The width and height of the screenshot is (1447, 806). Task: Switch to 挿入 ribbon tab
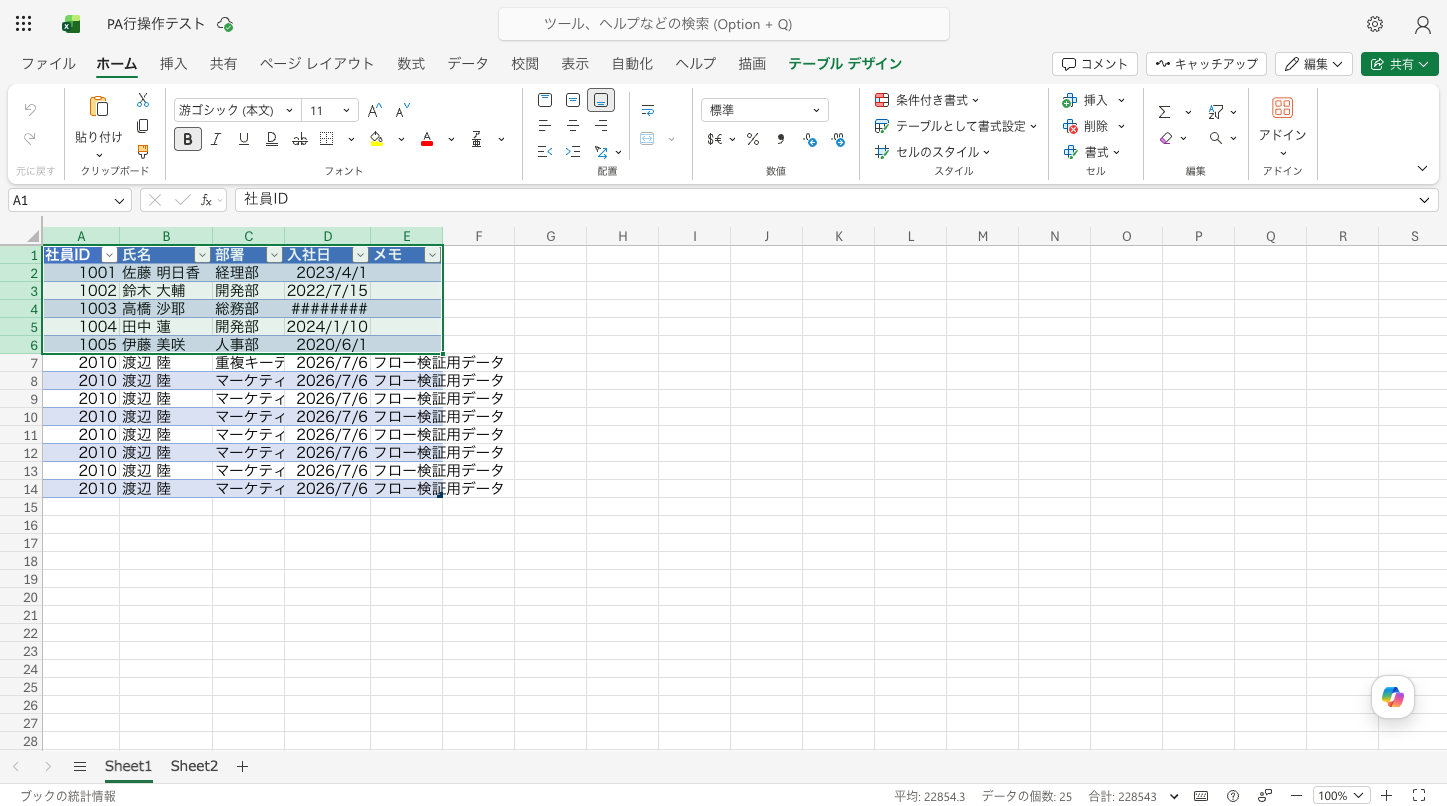click(173, 63)
